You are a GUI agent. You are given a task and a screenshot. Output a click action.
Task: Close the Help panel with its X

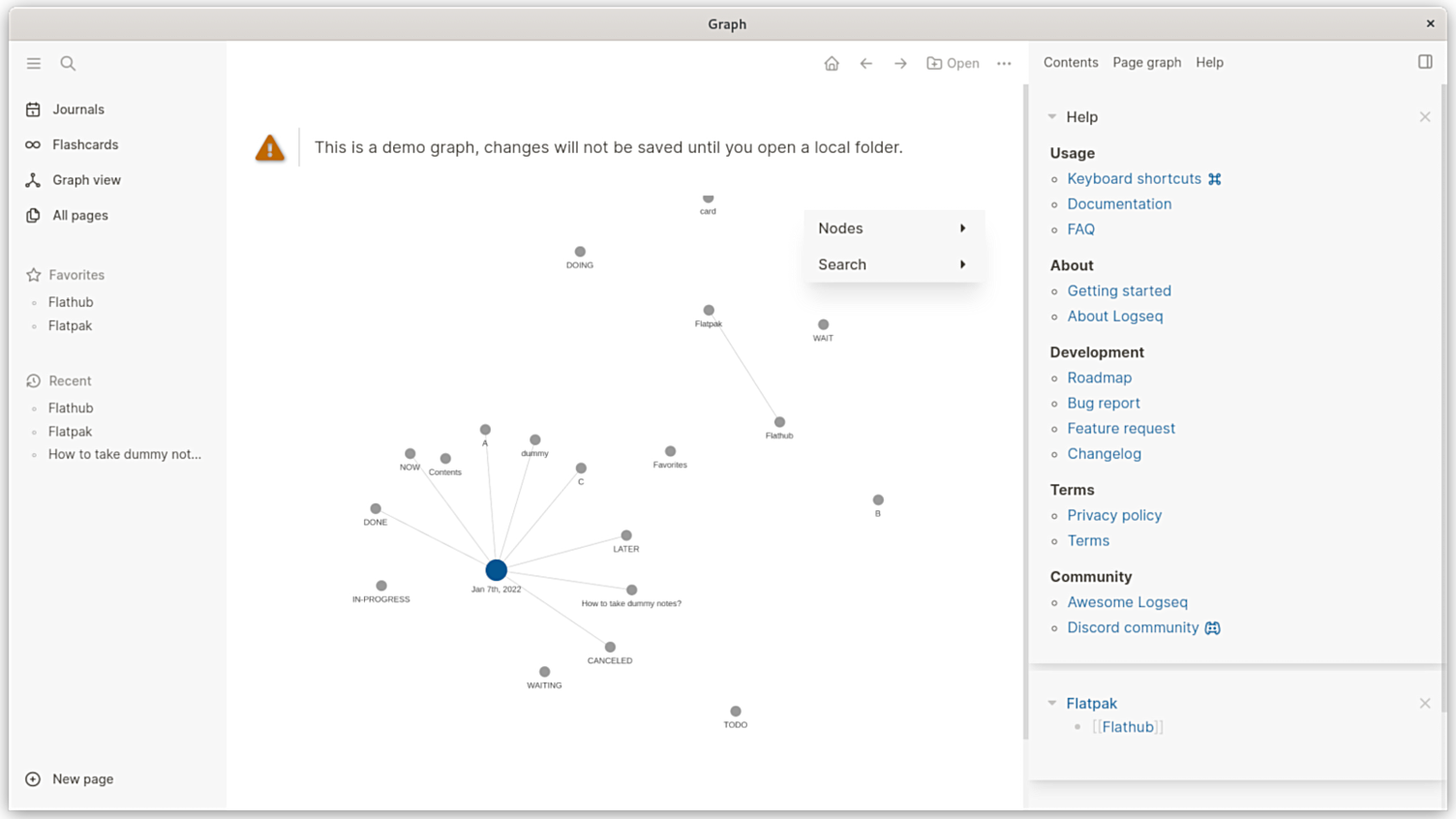tap(1424, 116)
